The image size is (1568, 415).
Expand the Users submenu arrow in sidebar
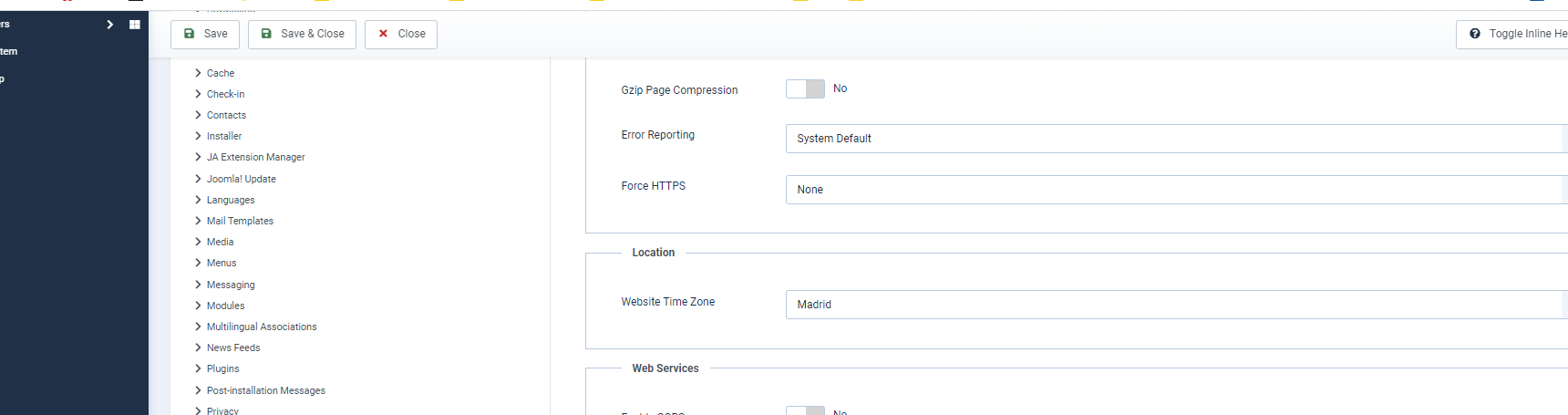click(x=110, y=25)
